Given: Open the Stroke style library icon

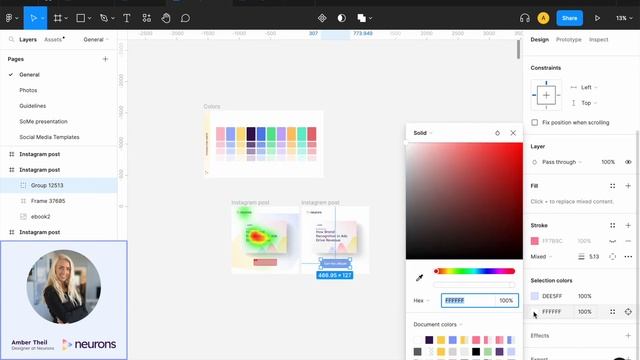Looking at the screenshot, I should click(613, 225).
